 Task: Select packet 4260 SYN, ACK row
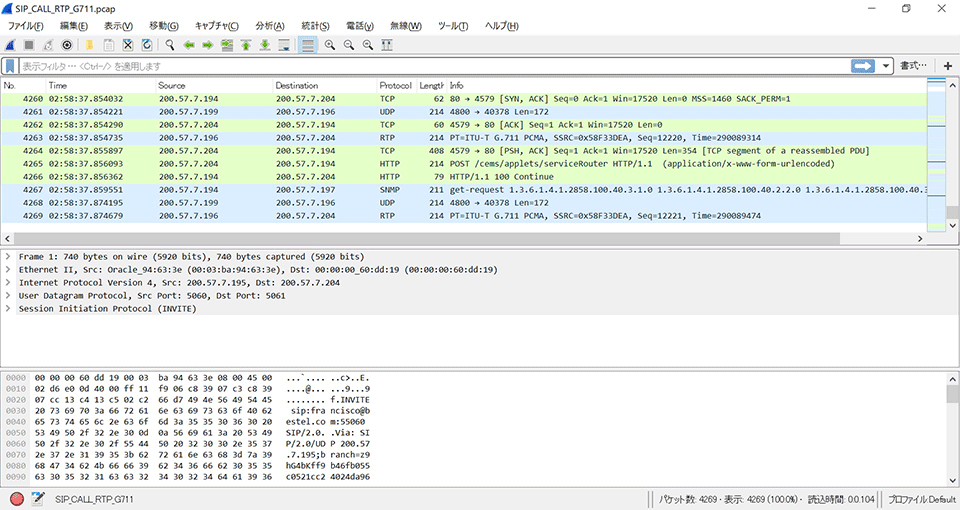point(463,99)
